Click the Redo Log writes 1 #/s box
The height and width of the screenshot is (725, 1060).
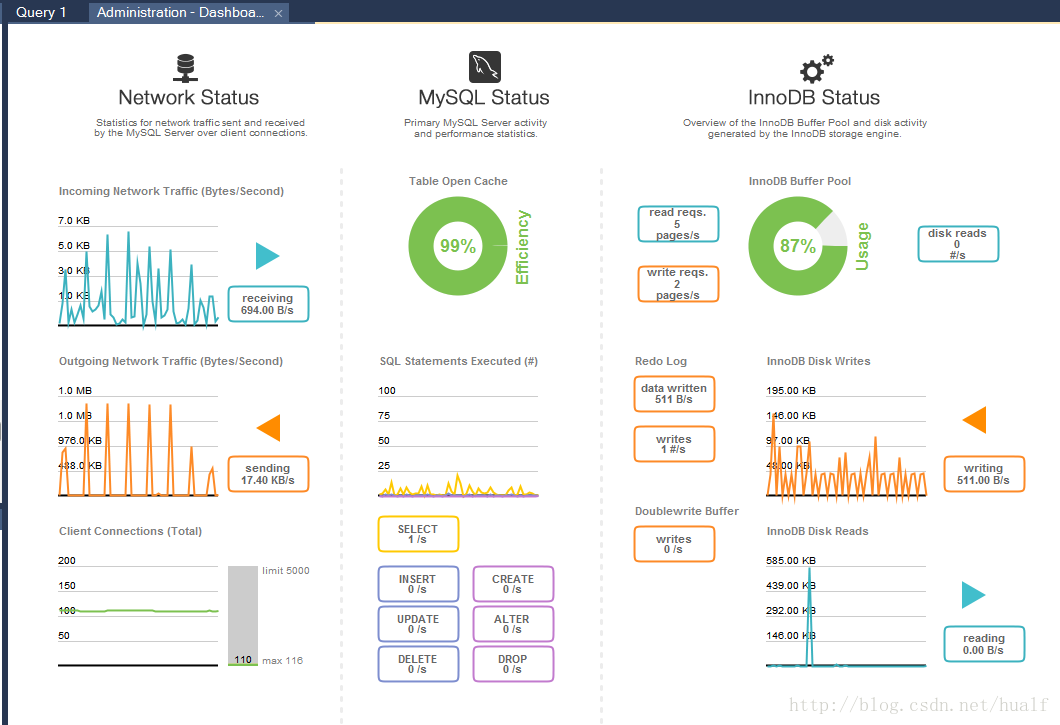click(x=674, y=444)
